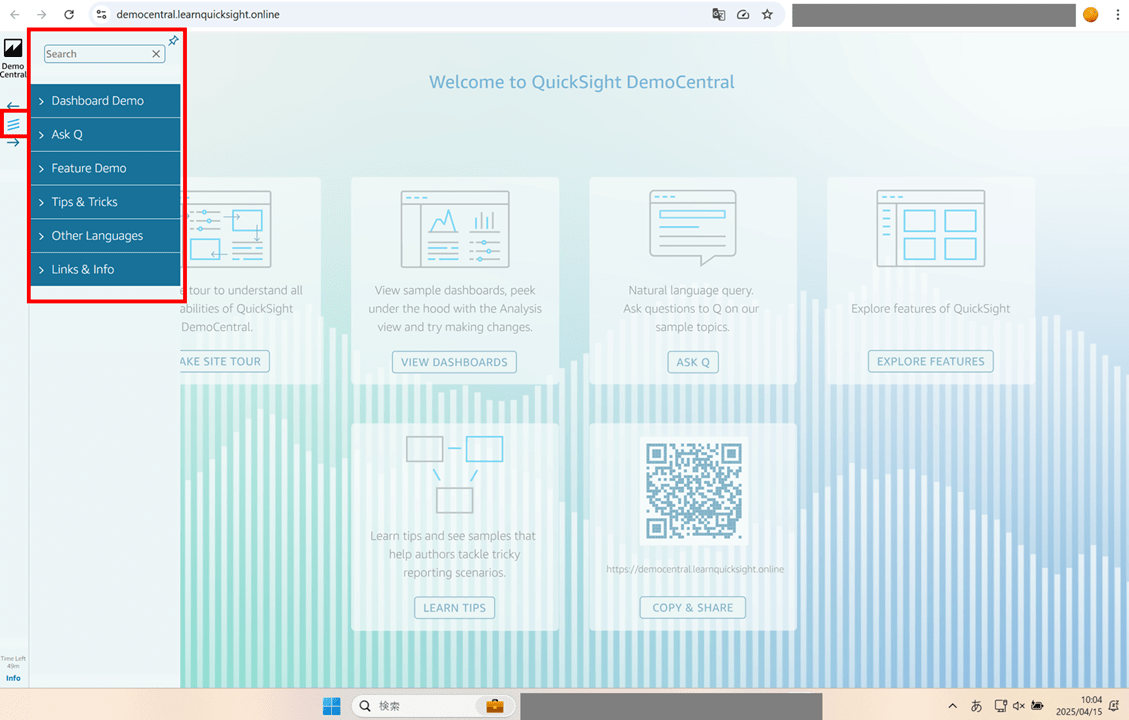Click the site tour illustration icon
1129x720 pixels.
pyautogui.click(x=226, y=229)
